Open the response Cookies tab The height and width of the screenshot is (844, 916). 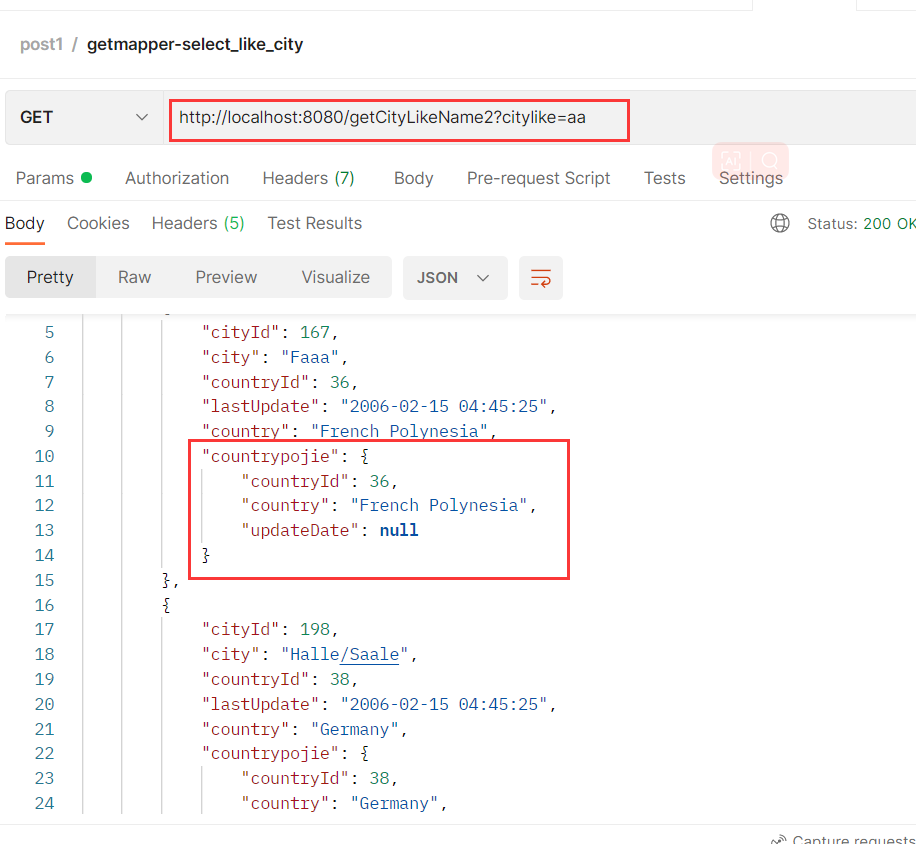pyautogui.click(x=98, y=223)
